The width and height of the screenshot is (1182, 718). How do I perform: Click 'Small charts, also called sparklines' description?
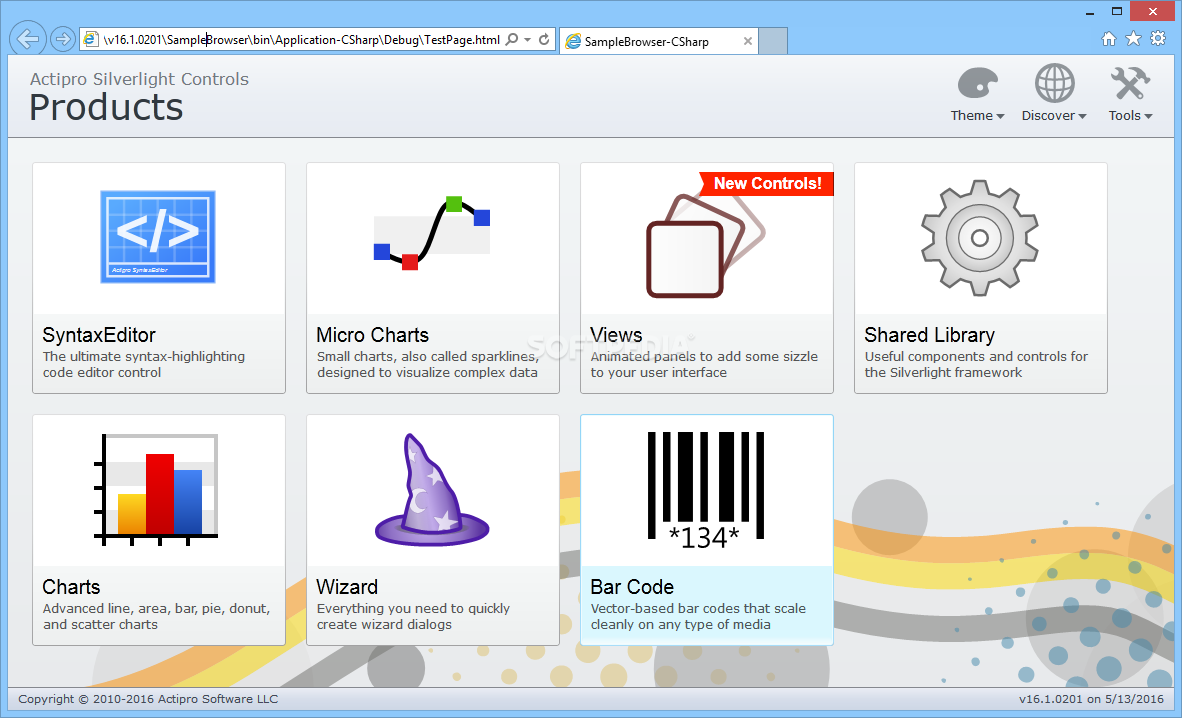427,364
